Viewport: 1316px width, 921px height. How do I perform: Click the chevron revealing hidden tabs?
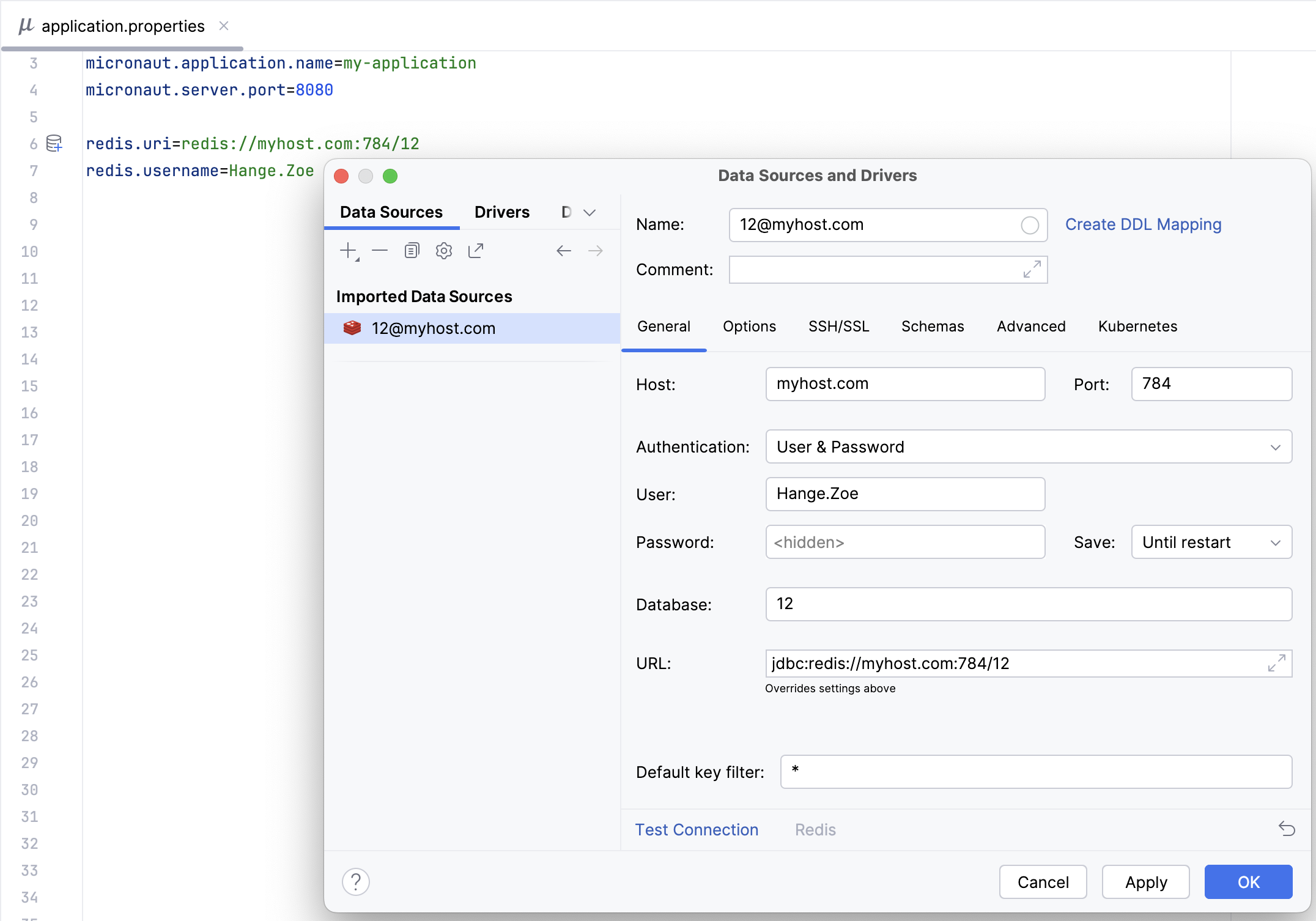coord(589,212)
